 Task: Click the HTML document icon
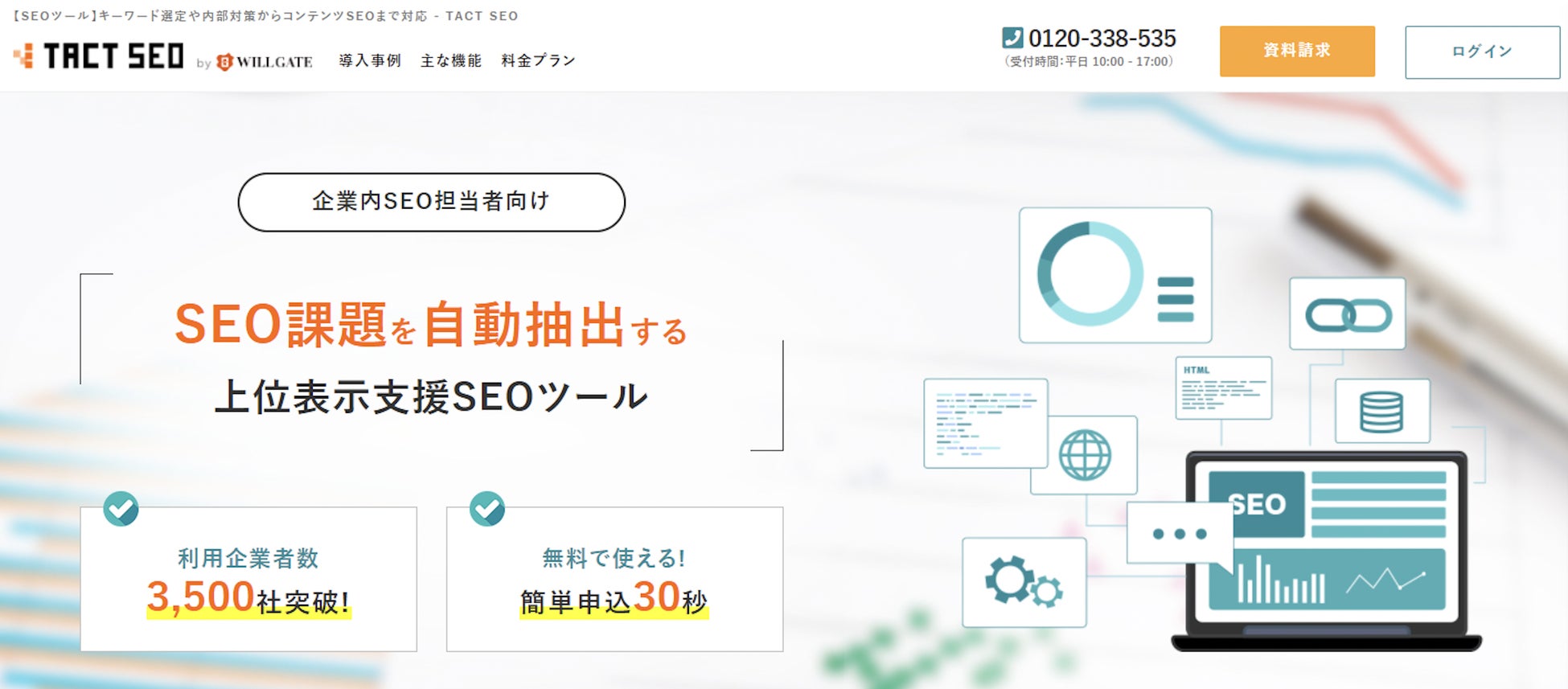1223,388
